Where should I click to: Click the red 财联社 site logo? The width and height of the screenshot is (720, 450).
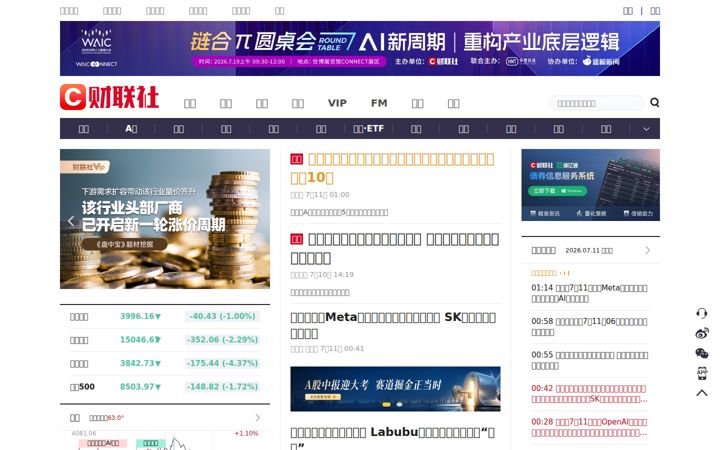pyautogui.click(x=109, y=97)
